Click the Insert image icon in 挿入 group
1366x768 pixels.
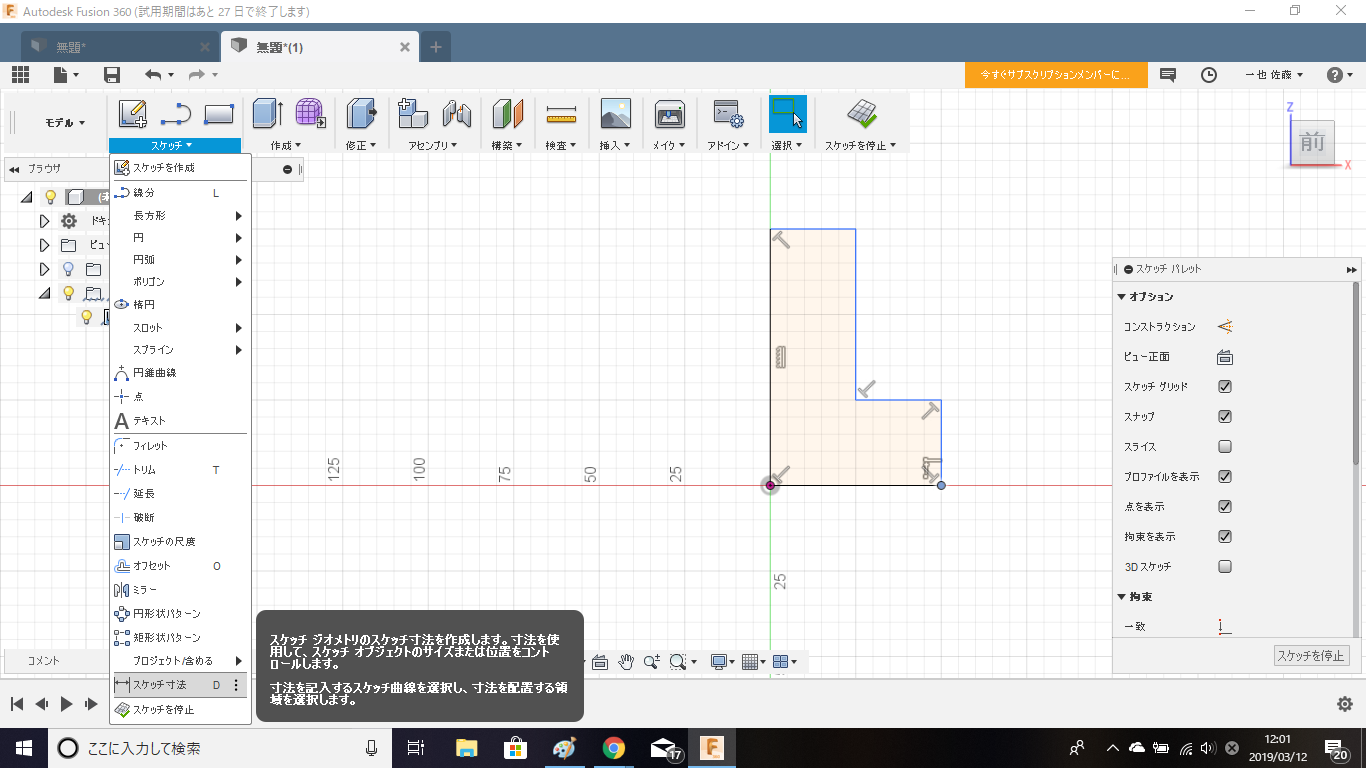(615, 114)
